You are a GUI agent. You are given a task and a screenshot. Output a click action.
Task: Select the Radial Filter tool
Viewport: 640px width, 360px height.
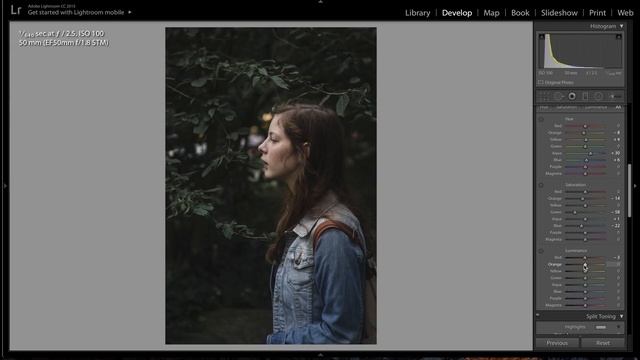[598, 96]
